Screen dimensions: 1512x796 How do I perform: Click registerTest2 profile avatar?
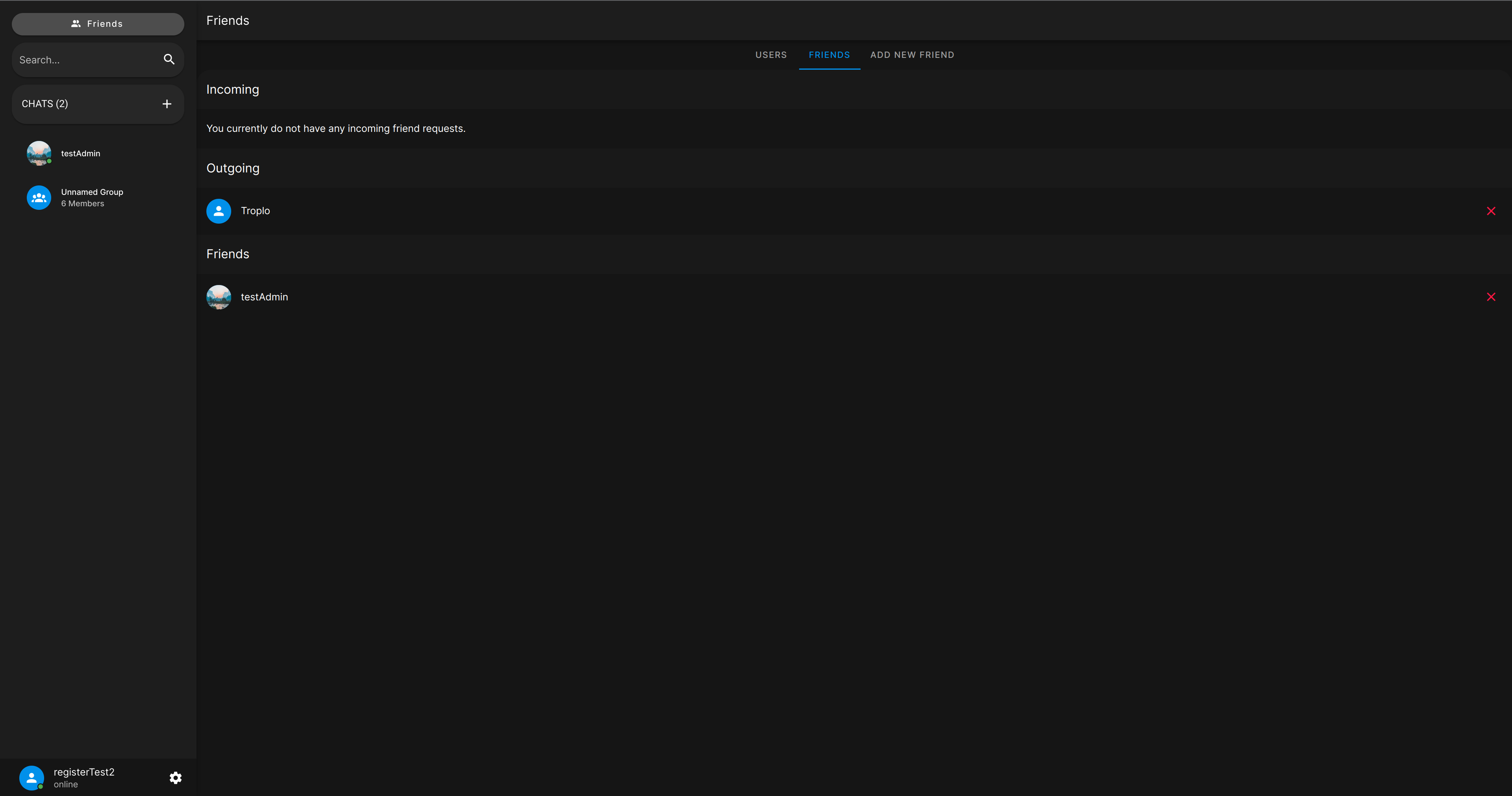coord(32,778)
